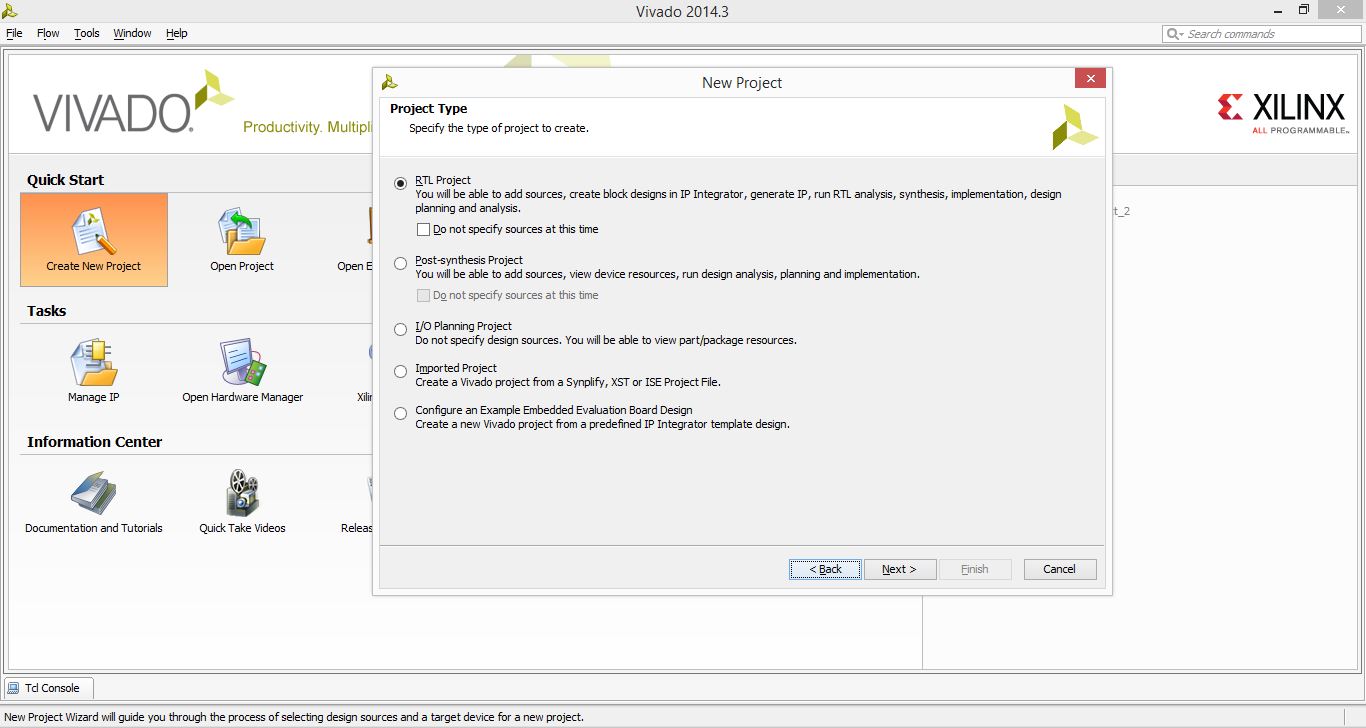The width and height of the screenshot is (1366, 728).
Task: Click the 'Tasks' section heading
Action: click(46, 311)
